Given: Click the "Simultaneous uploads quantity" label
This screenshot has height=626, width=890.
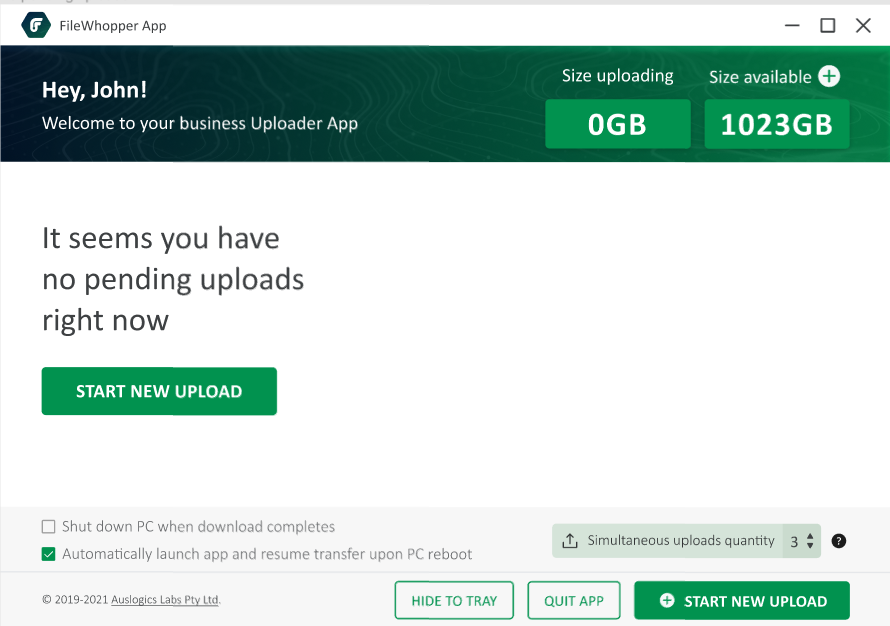Looking at the screenshot, I should 681,540.
